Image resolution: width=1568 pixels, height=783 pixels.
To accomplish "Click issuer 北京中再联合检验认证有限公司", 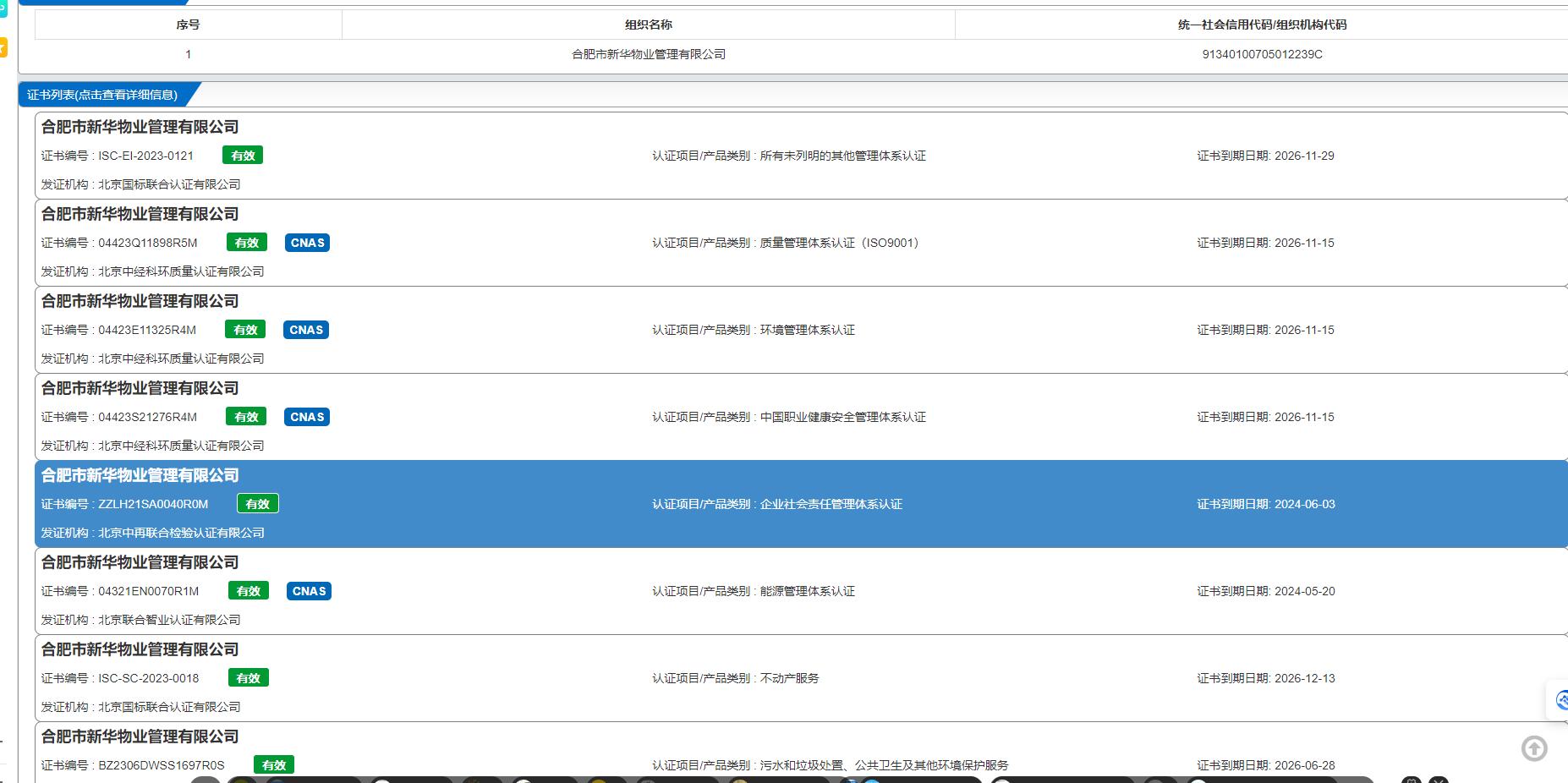I will (x=181, y=533).
